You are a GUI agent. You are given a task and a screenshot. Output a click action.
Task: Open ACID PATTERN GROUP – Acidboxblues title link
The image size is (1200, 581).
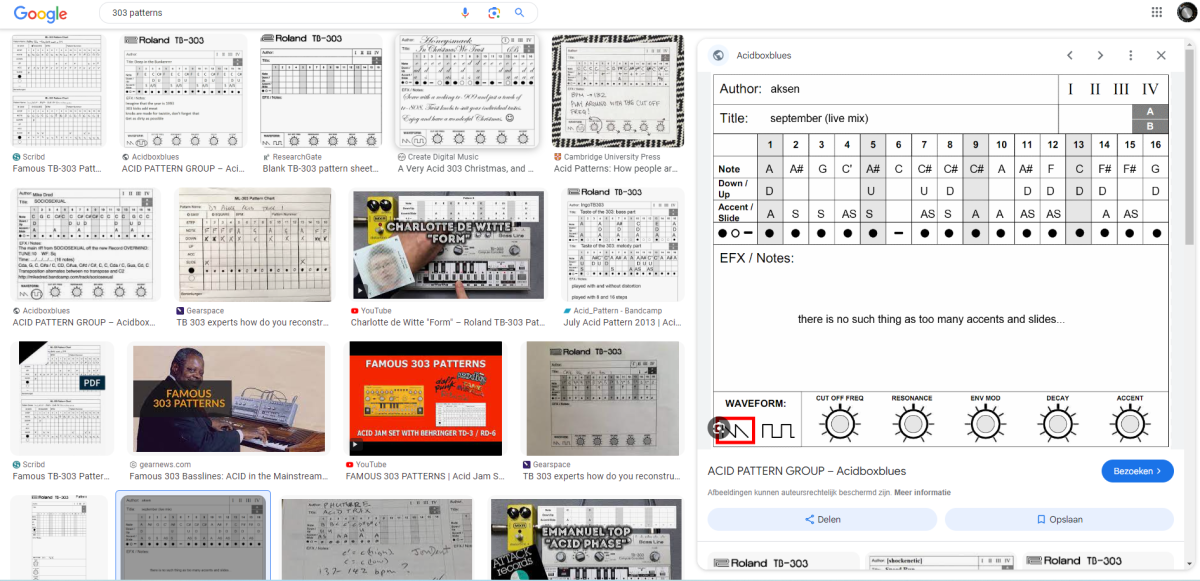(805, 470)
